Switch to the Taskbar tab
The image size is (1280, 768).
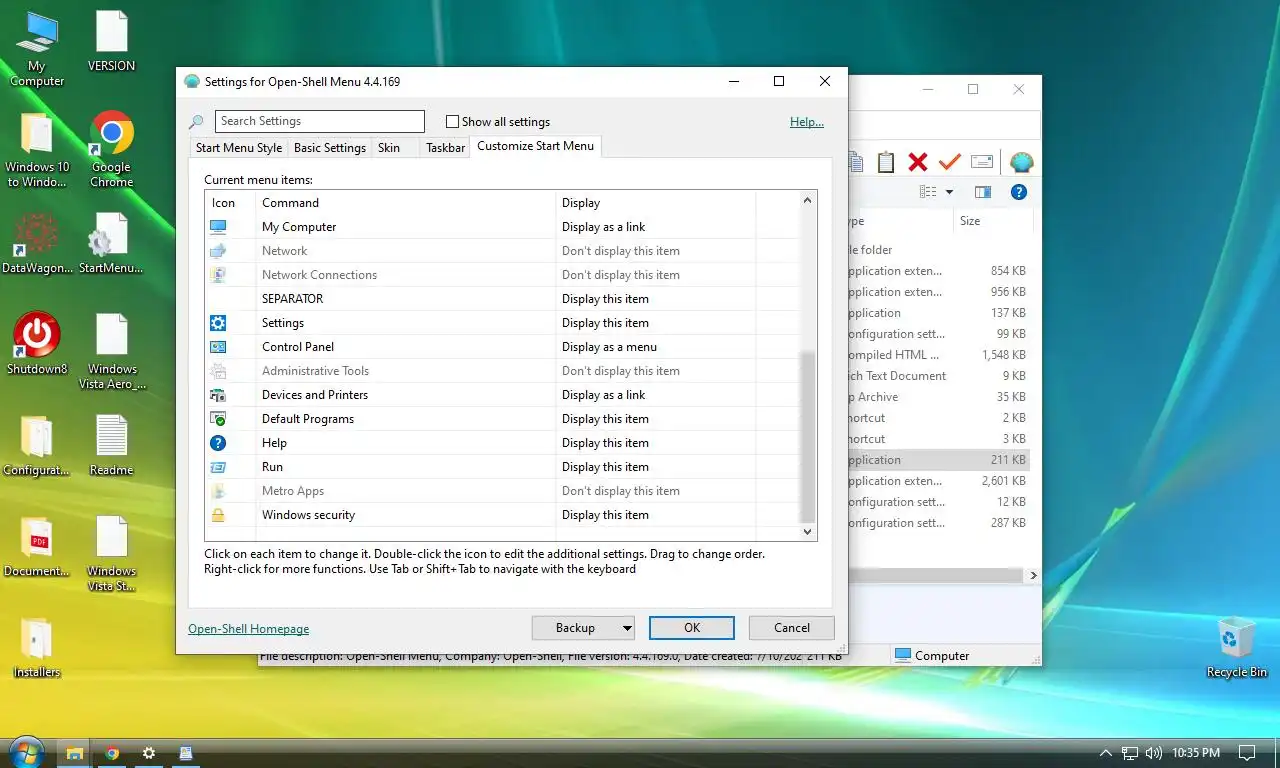445,148
